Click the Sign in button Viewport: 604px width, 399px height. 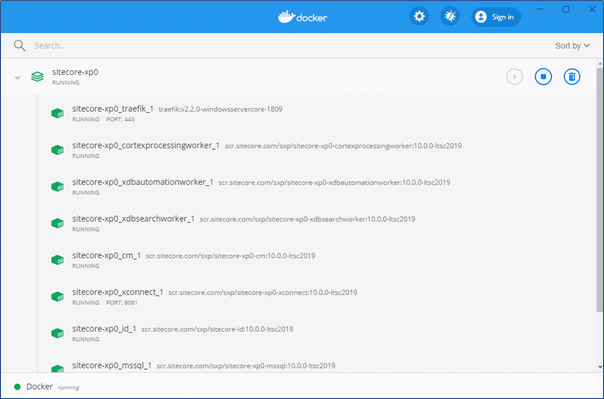(x=496, y=17)
